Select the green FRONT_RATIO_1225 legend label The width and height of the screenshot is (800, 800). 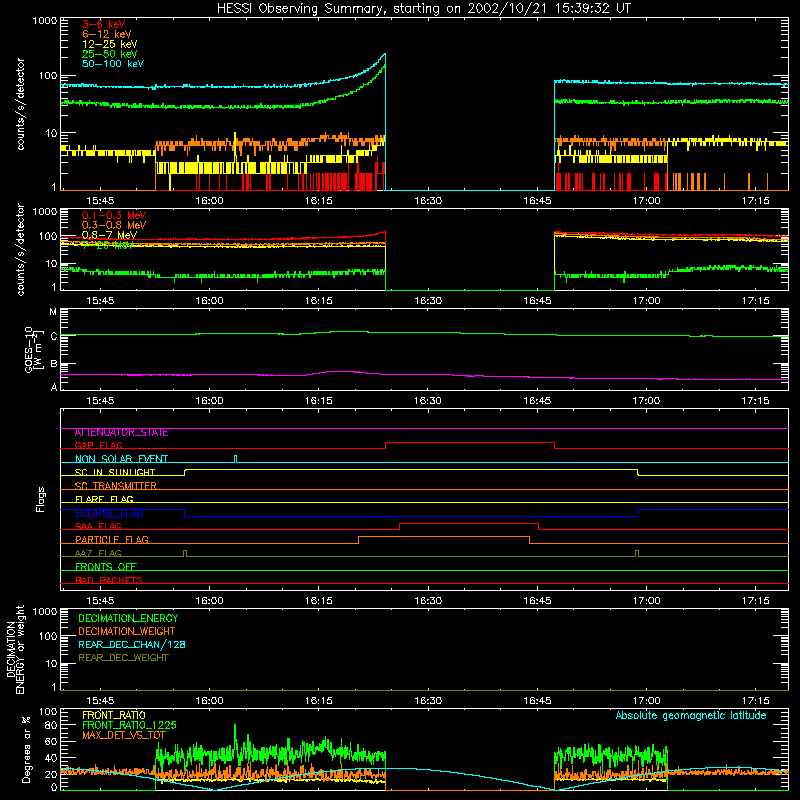click(x=129, y=725)
